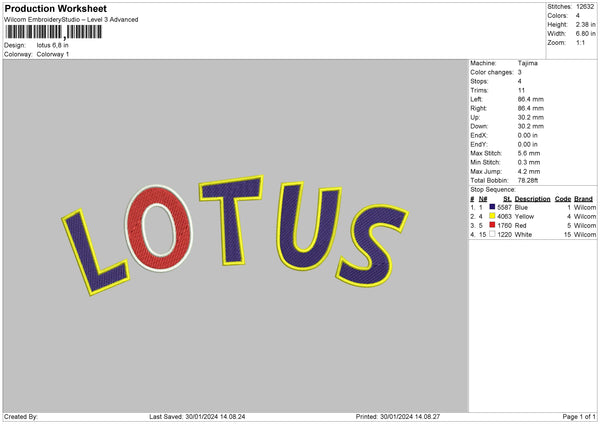Click 'Page 1 of 1' in the footer
Image resolution: width=600 pixels, height=424 pixels.
579,417
